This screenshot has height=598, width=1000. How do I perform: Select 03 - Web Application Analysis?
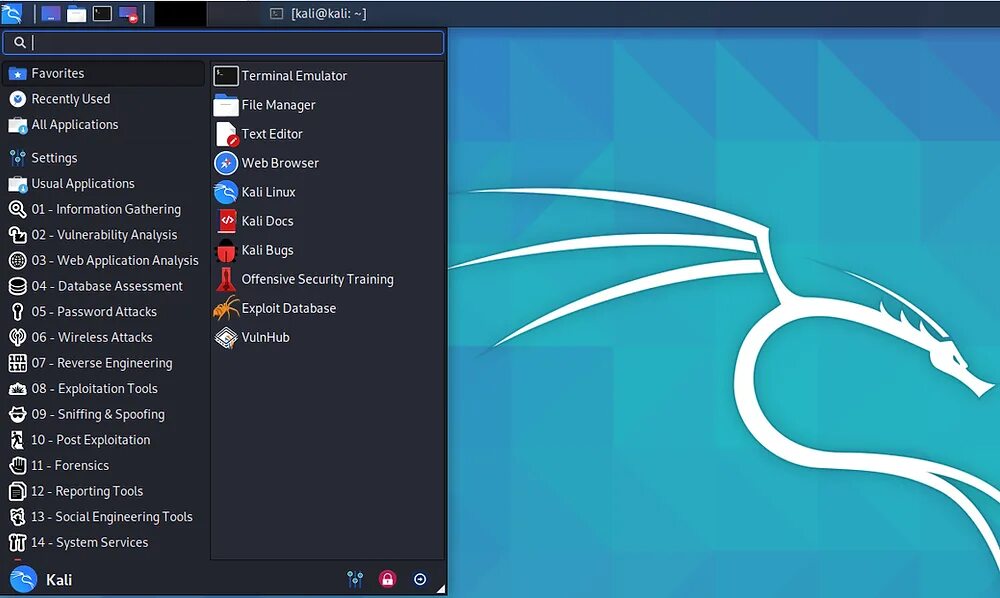point(104,260)
